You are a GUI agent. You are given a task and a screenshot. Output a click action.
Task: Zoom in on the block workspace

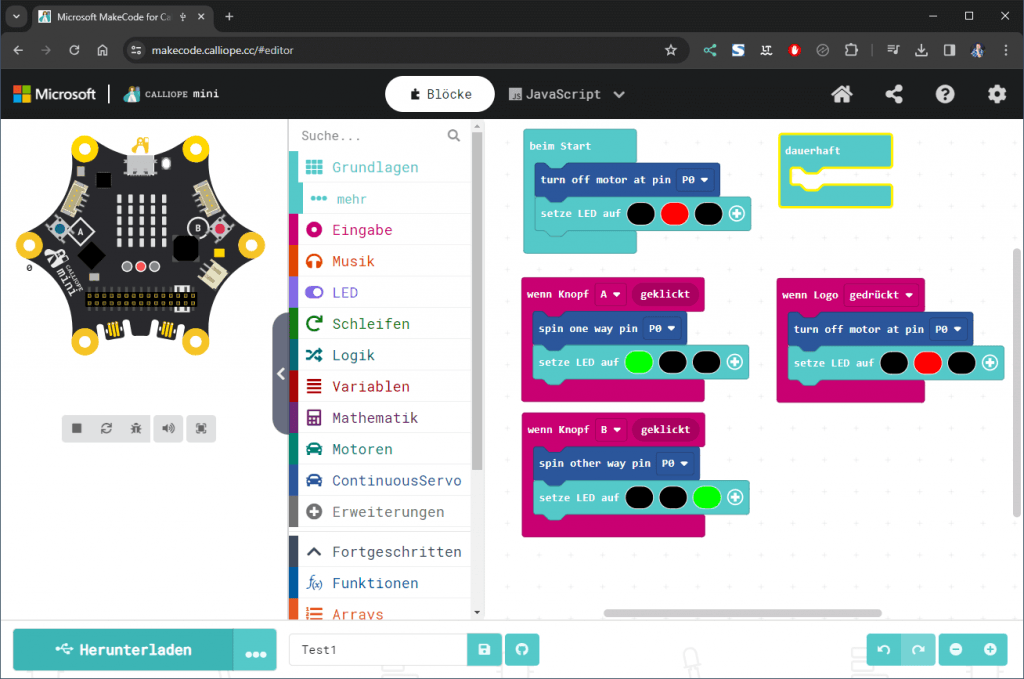(989, 650)
